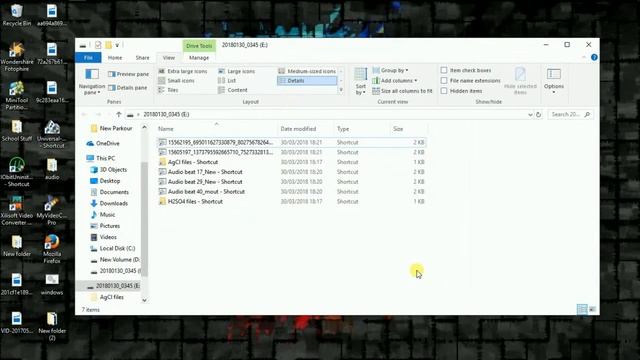Open the windows desktop icon
This screenshot has width=640, height=360.
point(52,284)
